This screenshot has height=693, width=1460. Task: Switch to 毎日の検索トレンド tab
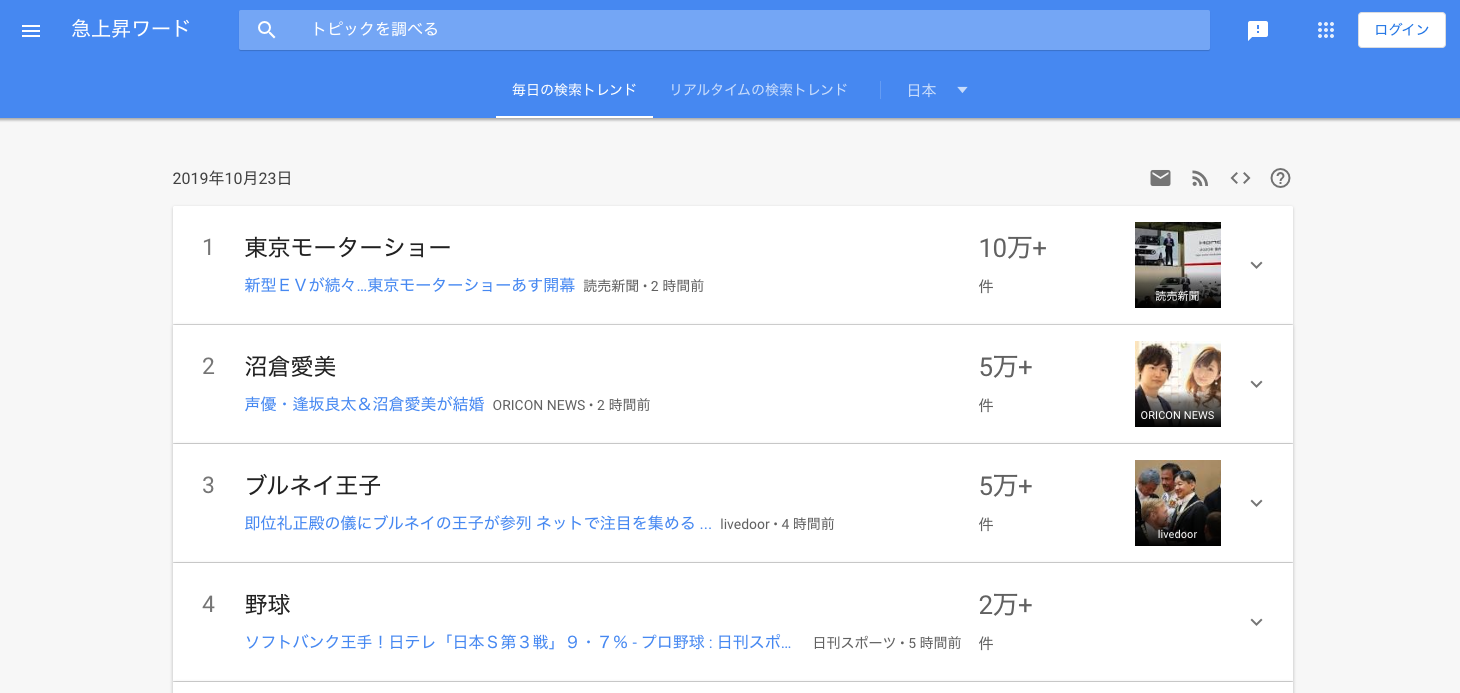click(x=574, y=90)
